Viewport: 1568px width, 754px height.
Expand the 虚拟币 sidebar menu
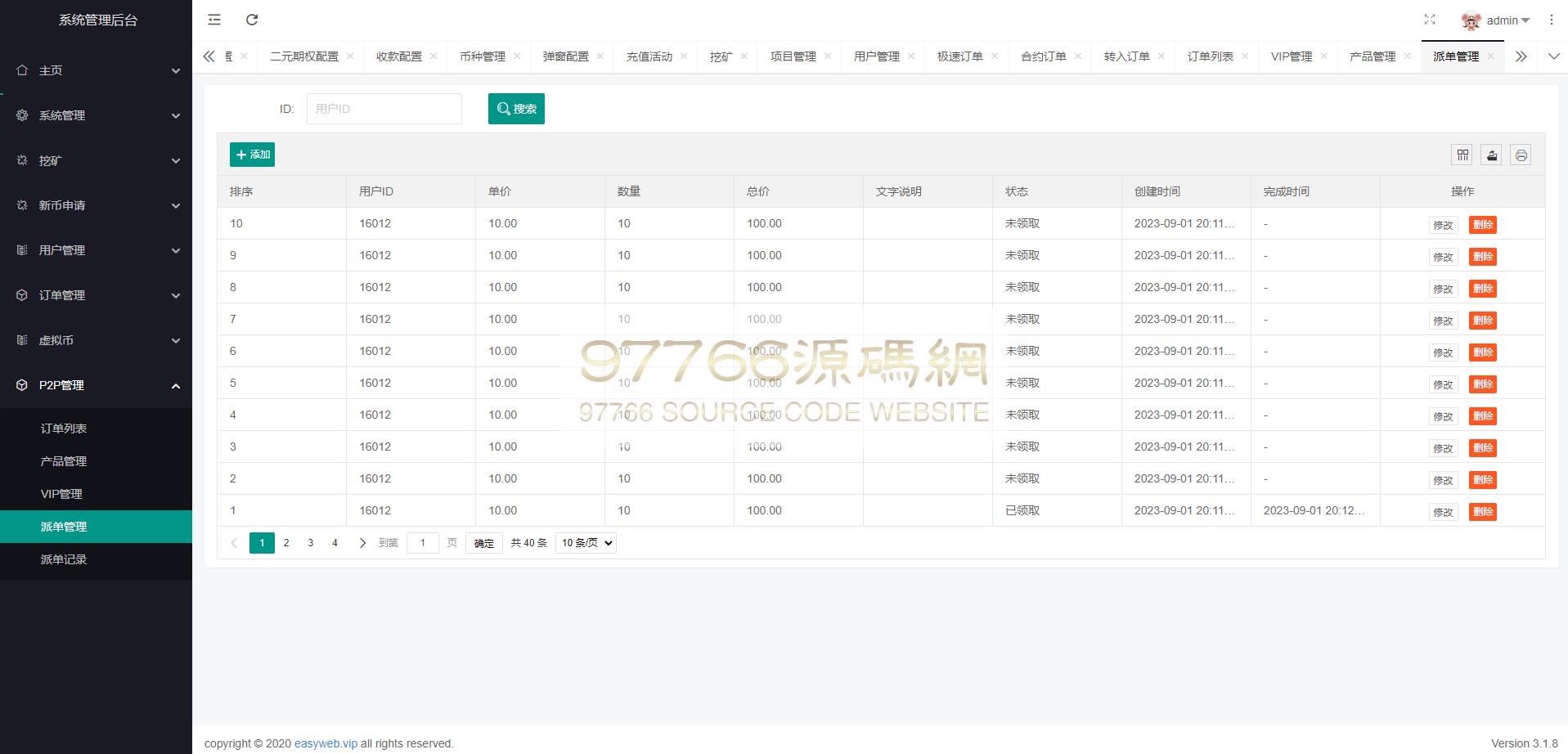tap(96, 340)
